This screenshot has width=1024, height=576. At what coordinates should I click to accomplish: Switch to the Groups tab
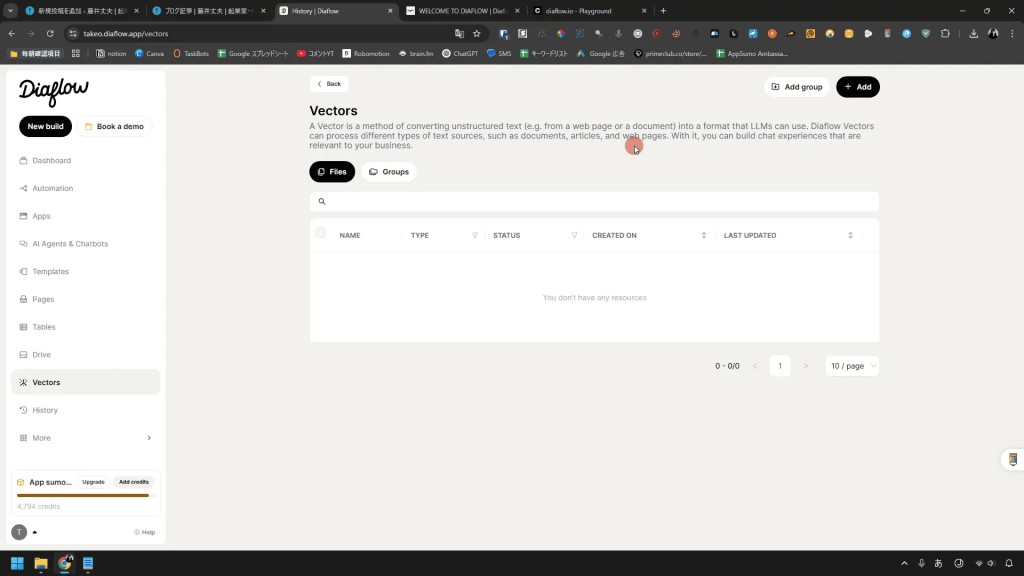(x=389, y=172)
